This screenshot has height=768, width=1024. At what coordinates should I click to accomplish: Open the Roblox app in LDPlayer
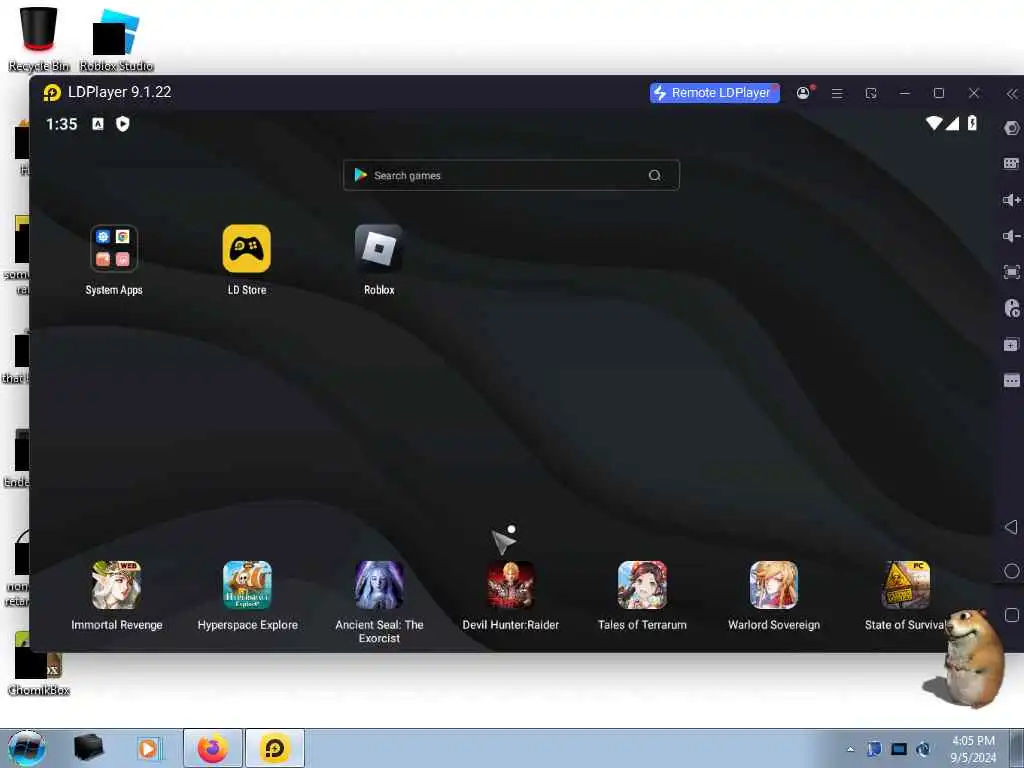(379, 249)
